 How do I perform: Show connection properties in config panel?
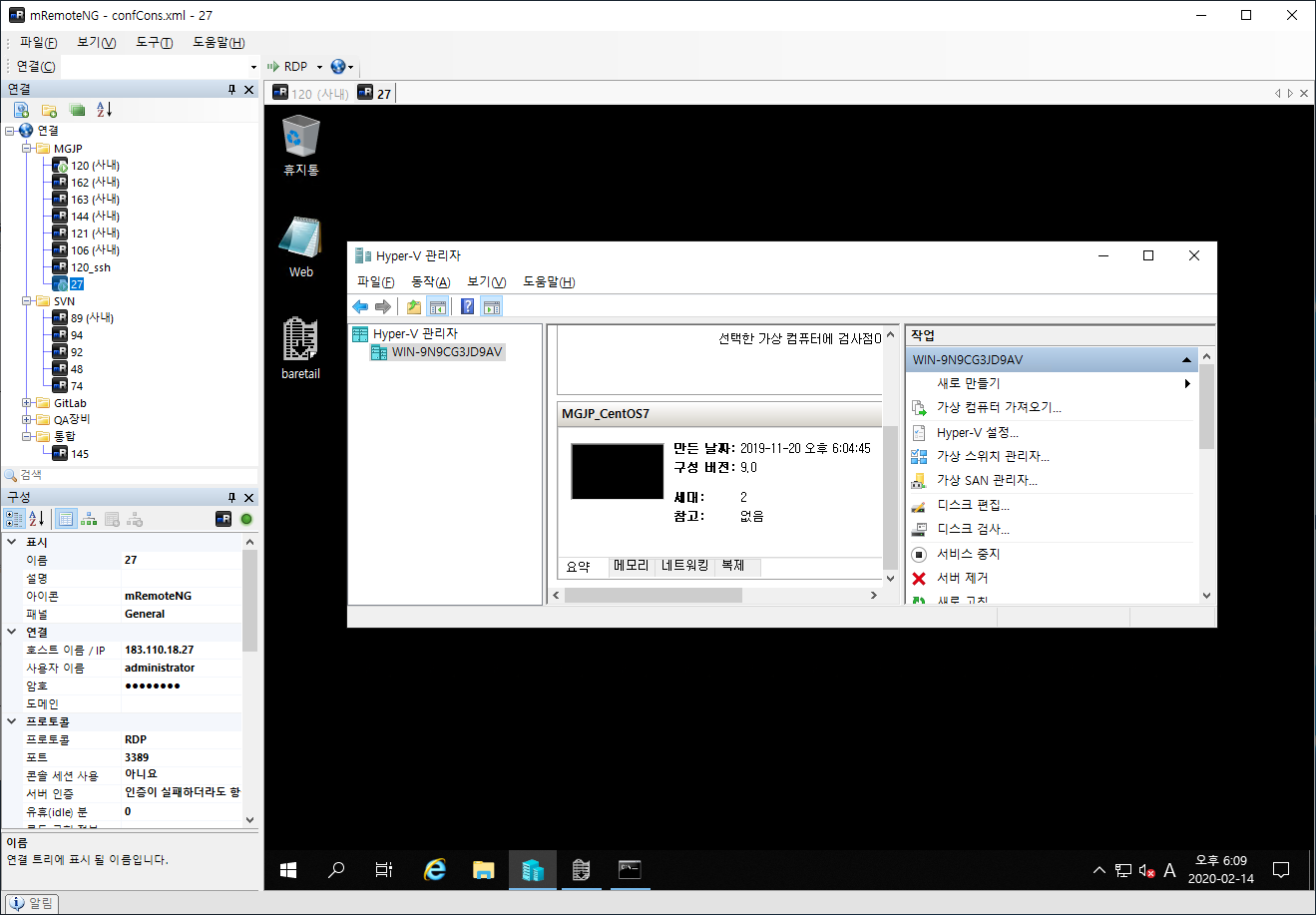pyautogui.click(x=66, y=519)
